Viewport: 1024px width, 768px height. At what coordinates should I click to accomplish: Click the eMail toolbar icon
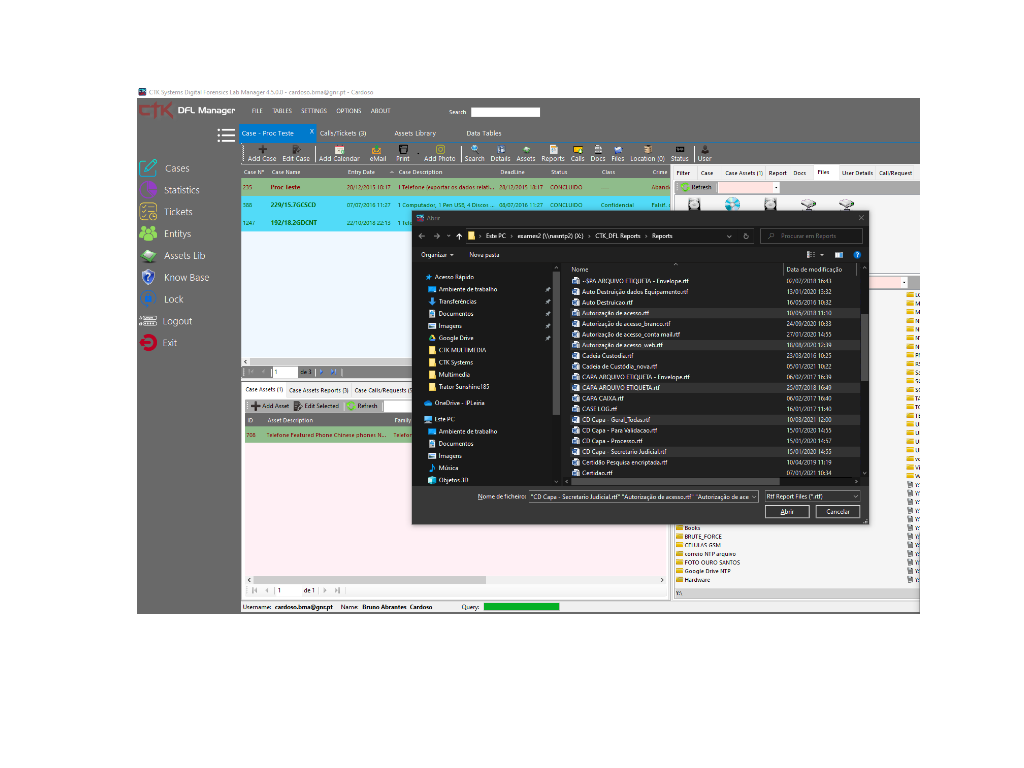[377, 149]
